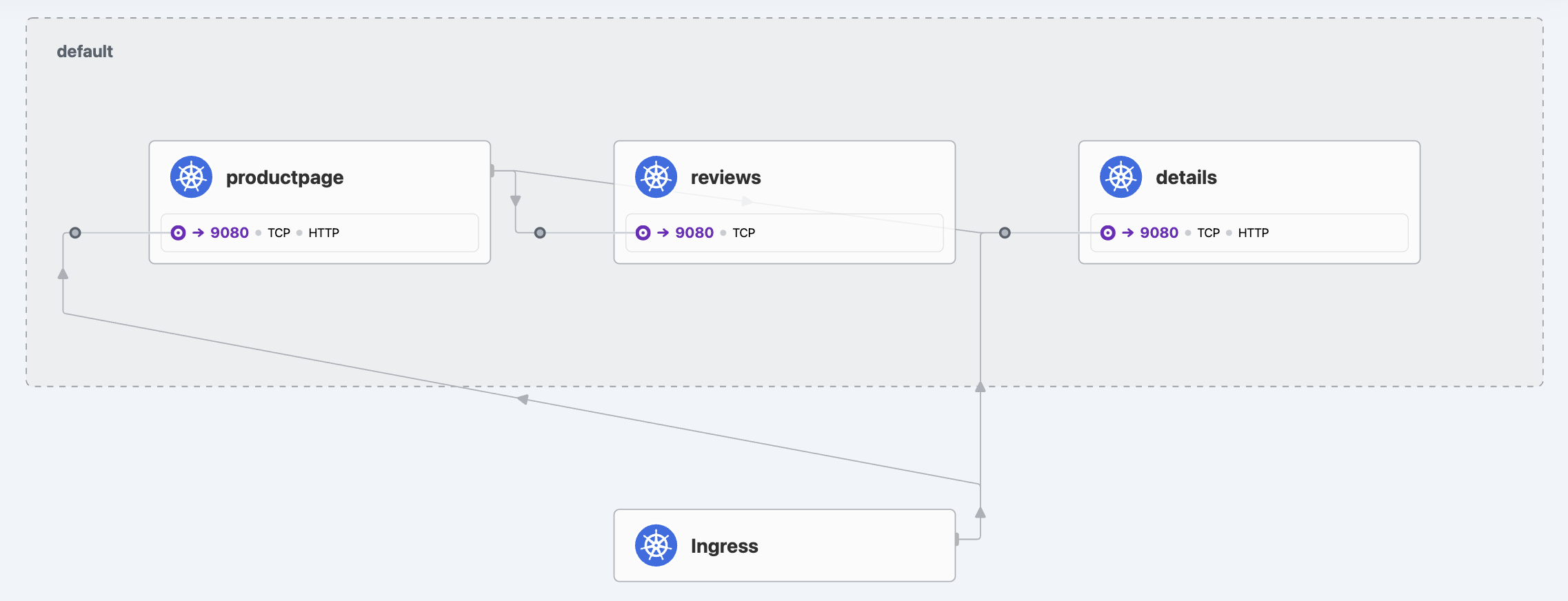The image size is (1568, 601).
Task: Click port 9080 in the productpage card
Action: pyautogui.click(x=230, y=233)
